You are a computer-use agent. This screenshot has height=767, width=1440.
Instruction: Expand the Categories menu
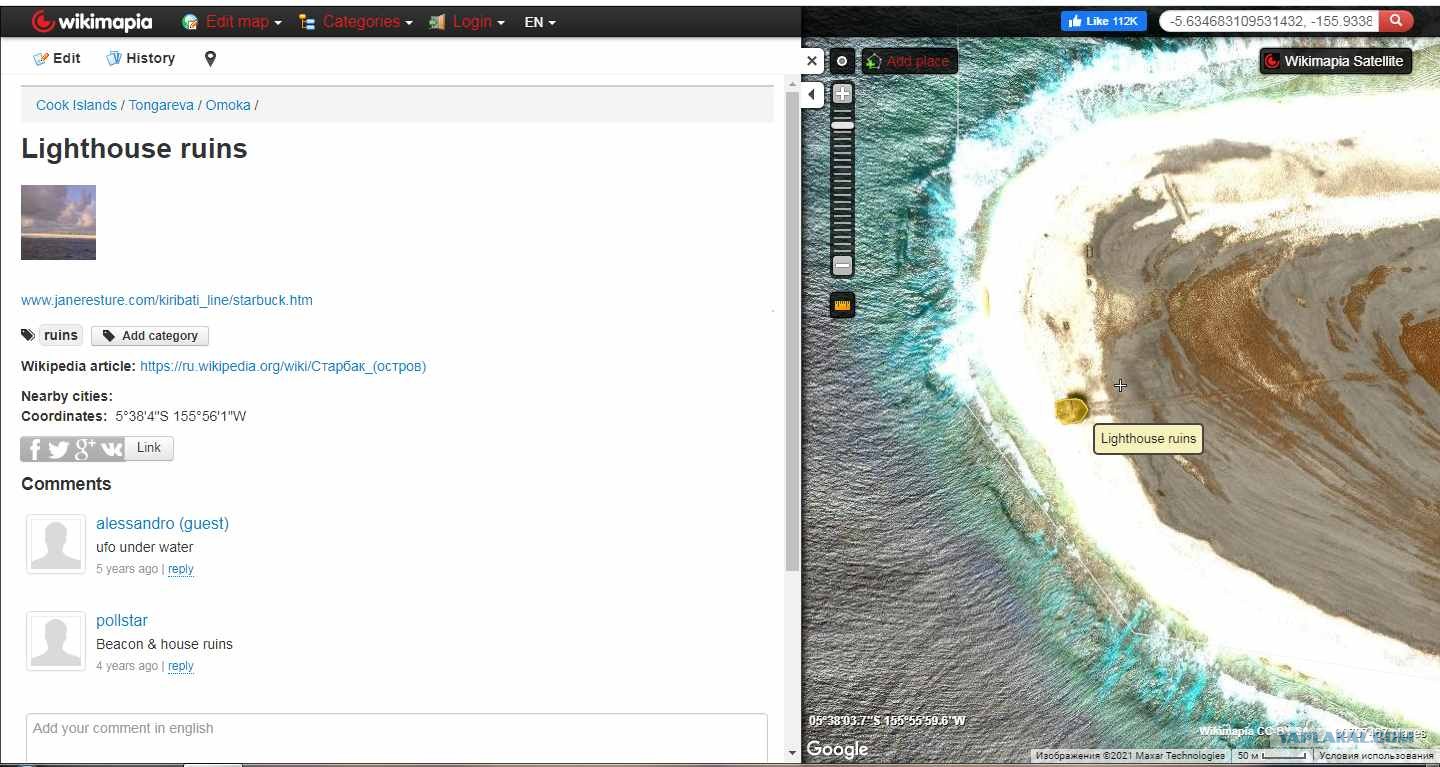point(355,21)
